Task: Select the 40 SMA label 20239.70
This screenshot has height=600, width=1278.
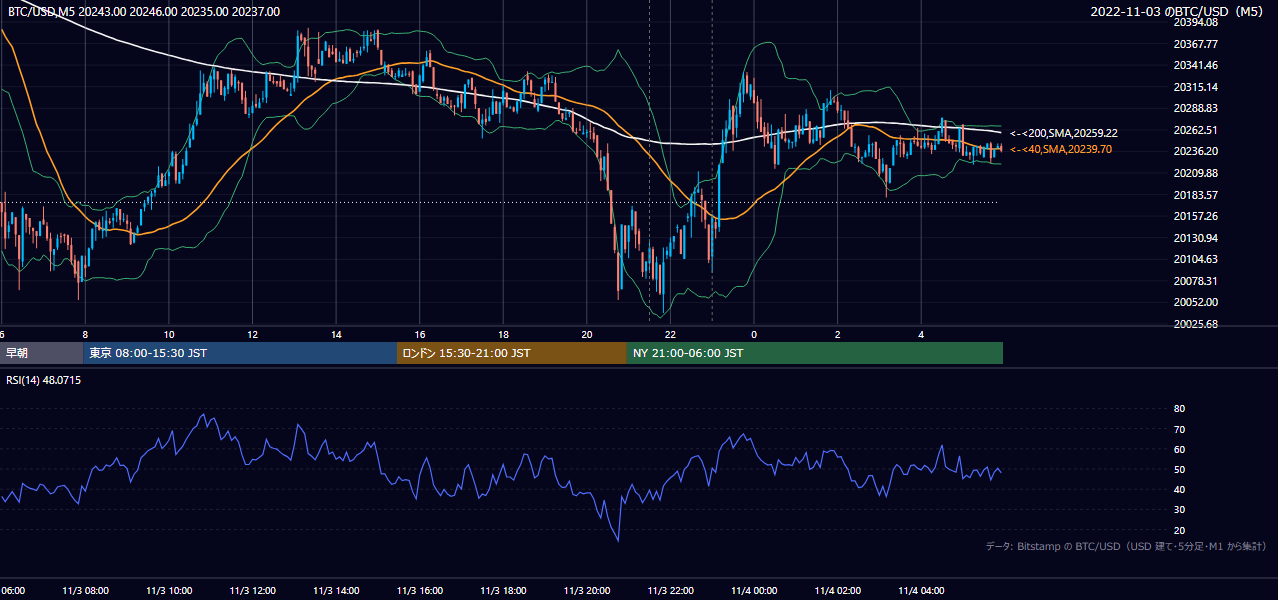Action: point(1061,149)
